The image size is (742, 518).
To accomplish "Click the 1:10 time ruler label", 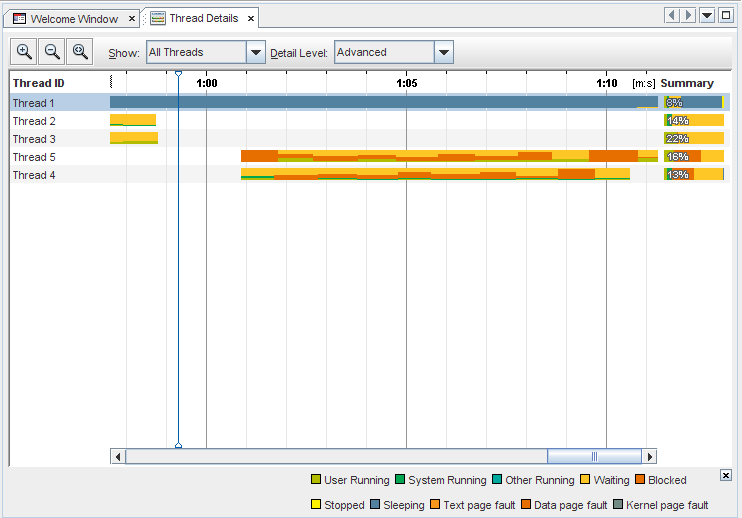I will point(607,83).
